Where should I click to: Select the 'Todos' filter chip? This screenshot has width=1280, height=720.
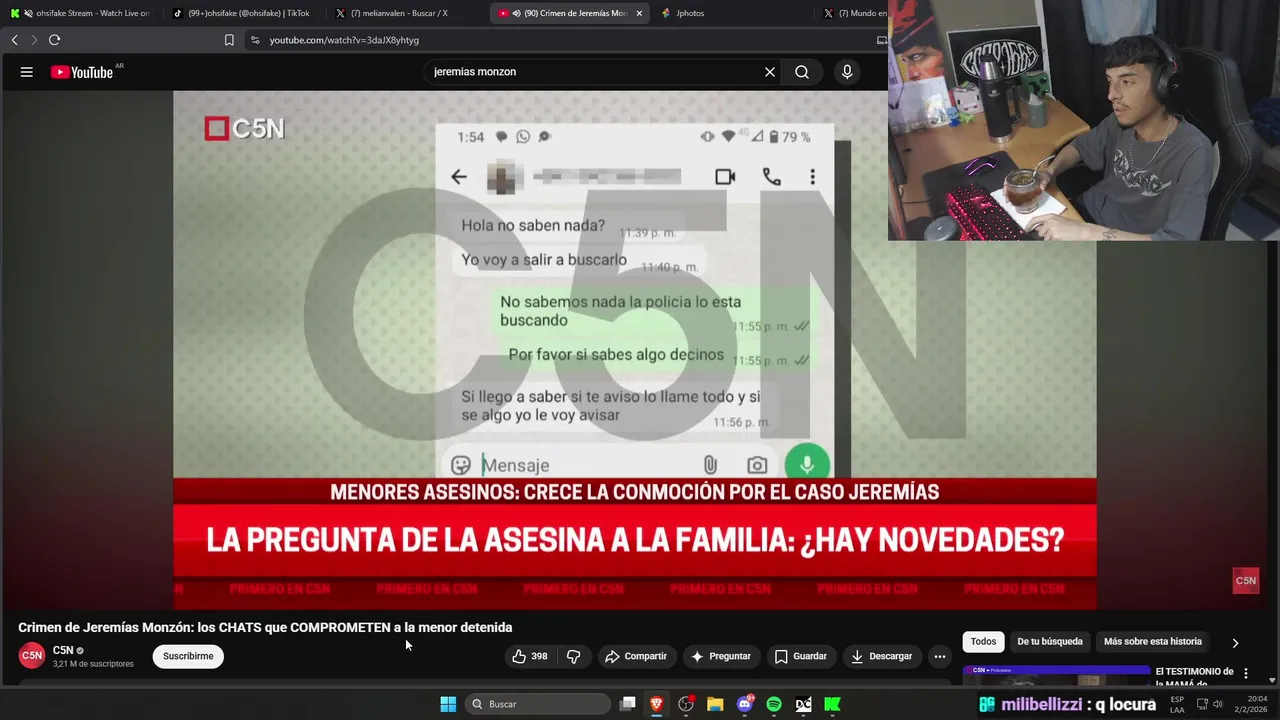[983, 642]
